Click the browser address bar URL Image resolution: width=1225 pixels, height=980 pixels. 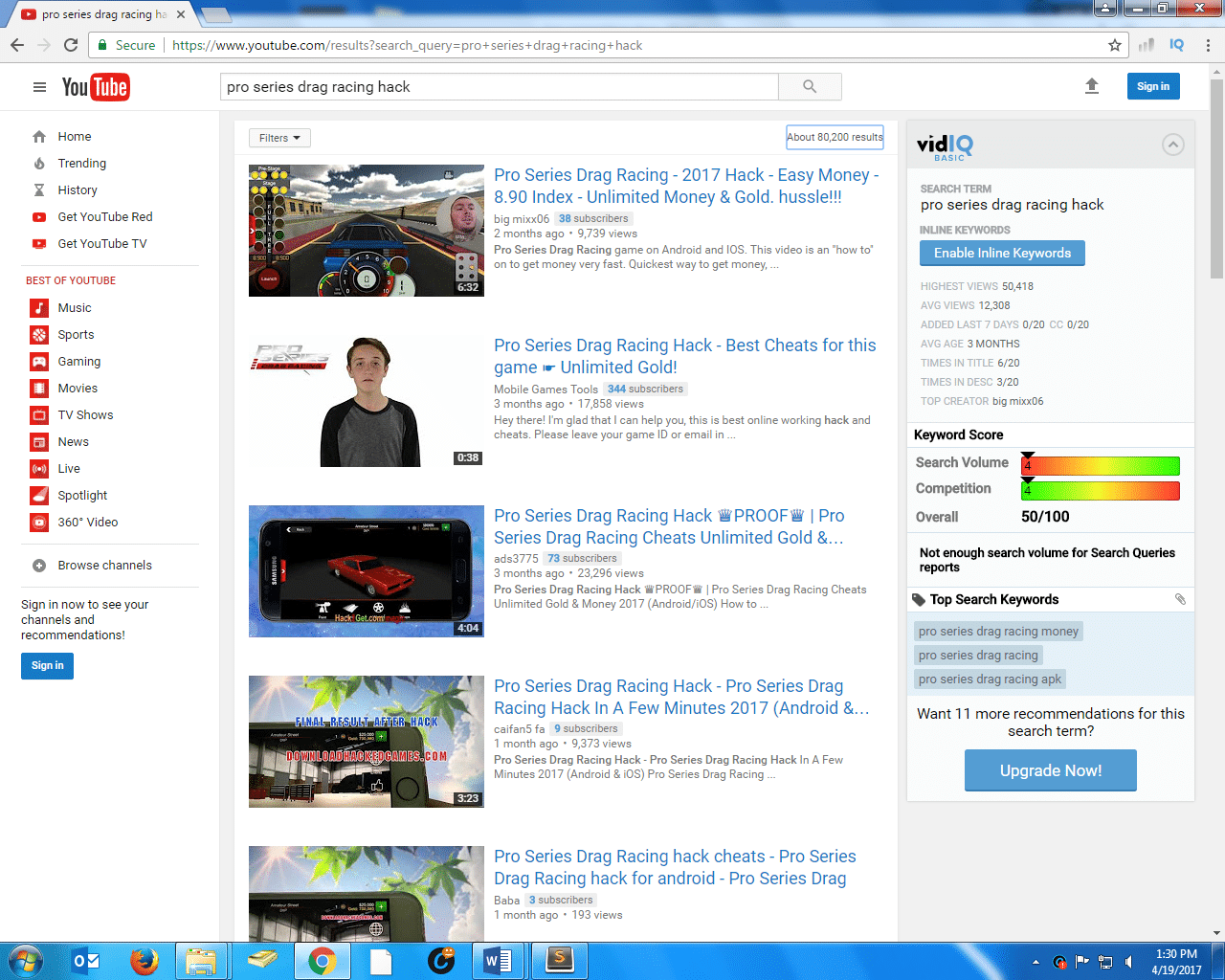pyautogui.click(x=407, y=45)
